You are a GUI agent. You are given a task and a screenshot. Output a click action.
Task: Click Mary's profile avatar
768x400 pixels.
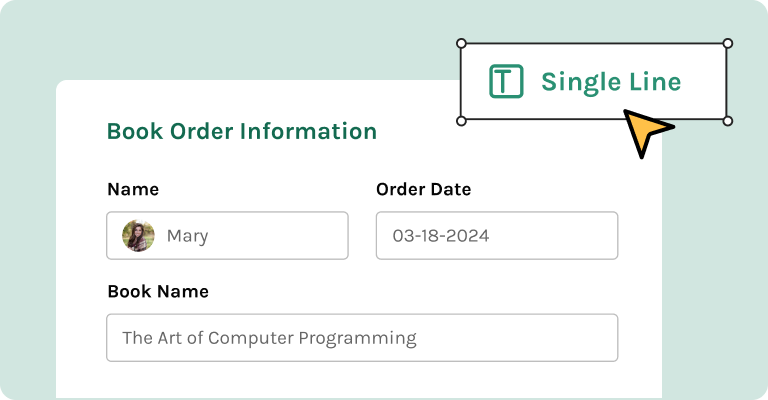(x=138, y=235)
